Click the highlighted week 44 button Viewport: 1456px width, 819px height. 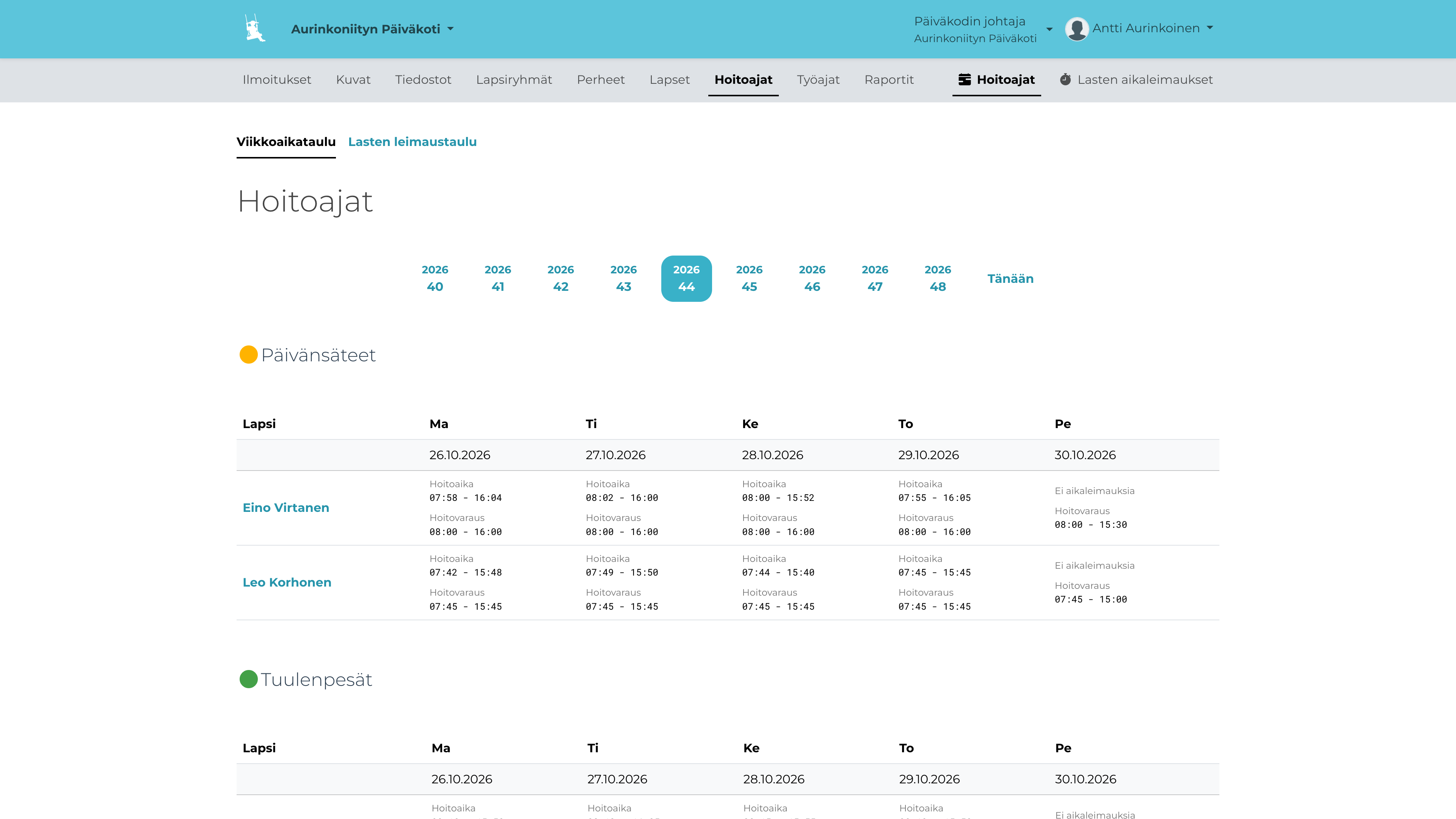coord(686,278)
